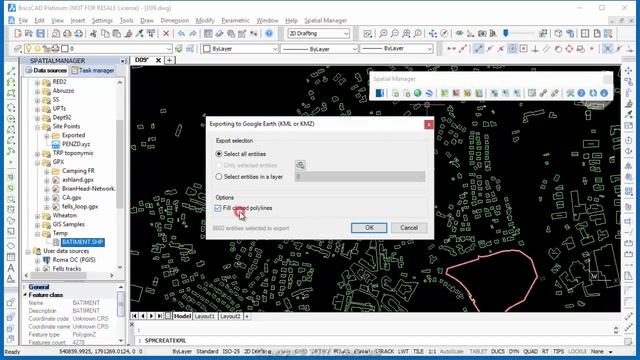
Task: Open the 2D Drafting workspace dropdown
Action: click(318, 33)
